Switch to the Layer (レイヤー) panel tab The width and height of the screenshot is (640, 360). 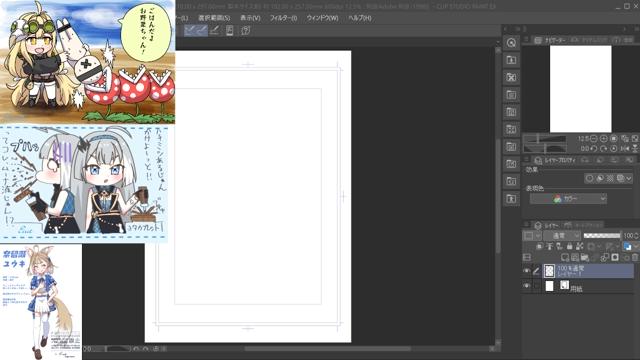coord(547,225)
